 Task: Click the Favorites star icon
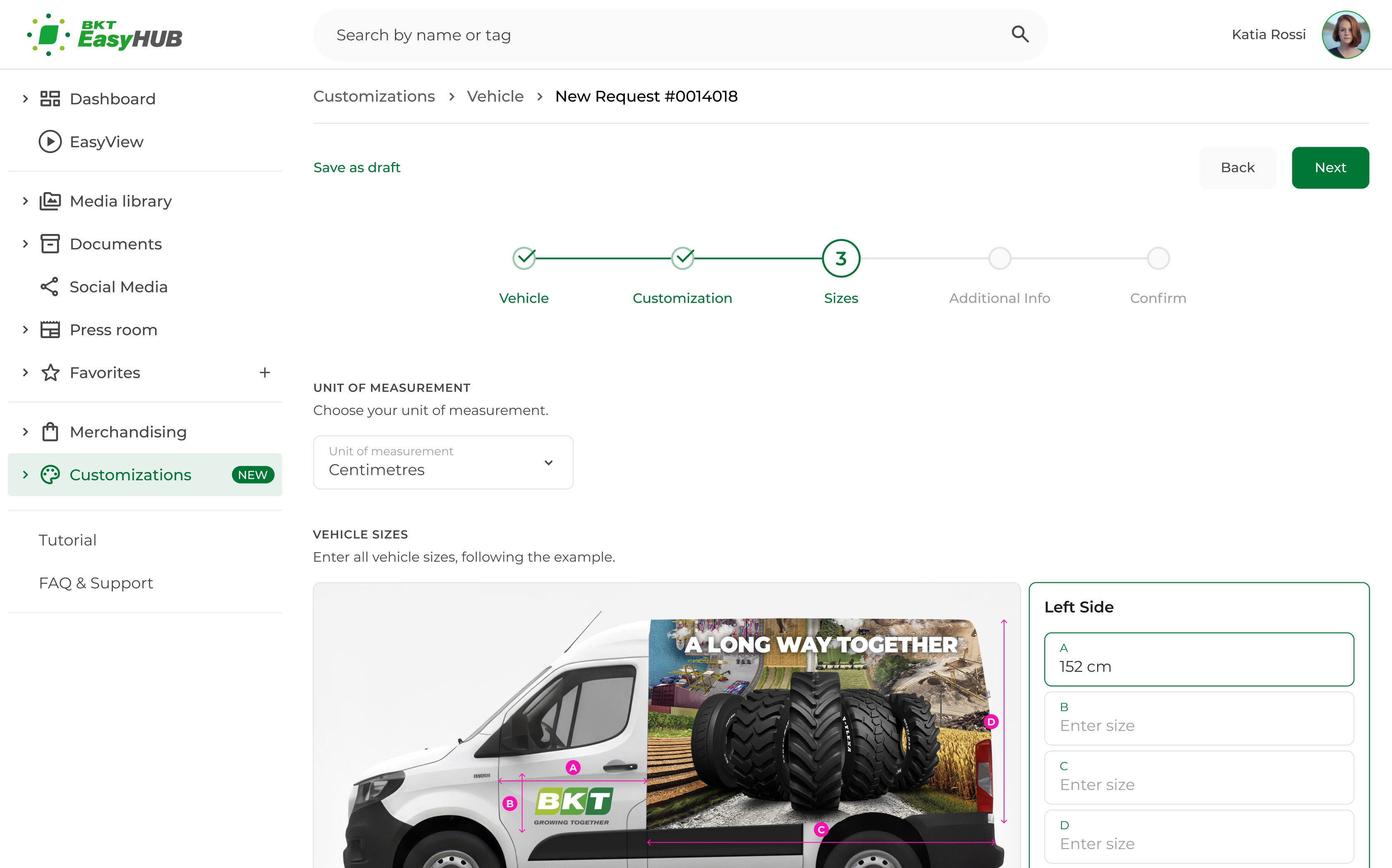(x=50, y=372)
